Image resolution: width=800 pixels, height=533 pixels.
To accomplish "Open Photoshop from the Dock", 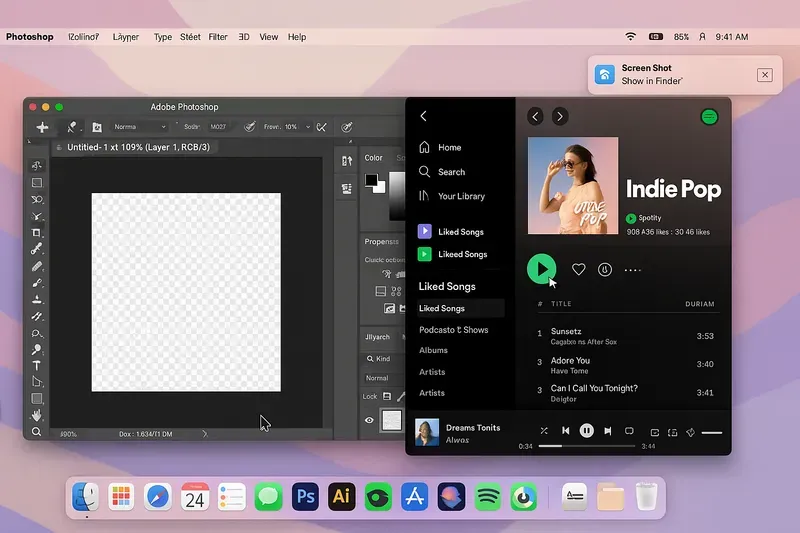I will pyautogui.click(x=305, y=496).
